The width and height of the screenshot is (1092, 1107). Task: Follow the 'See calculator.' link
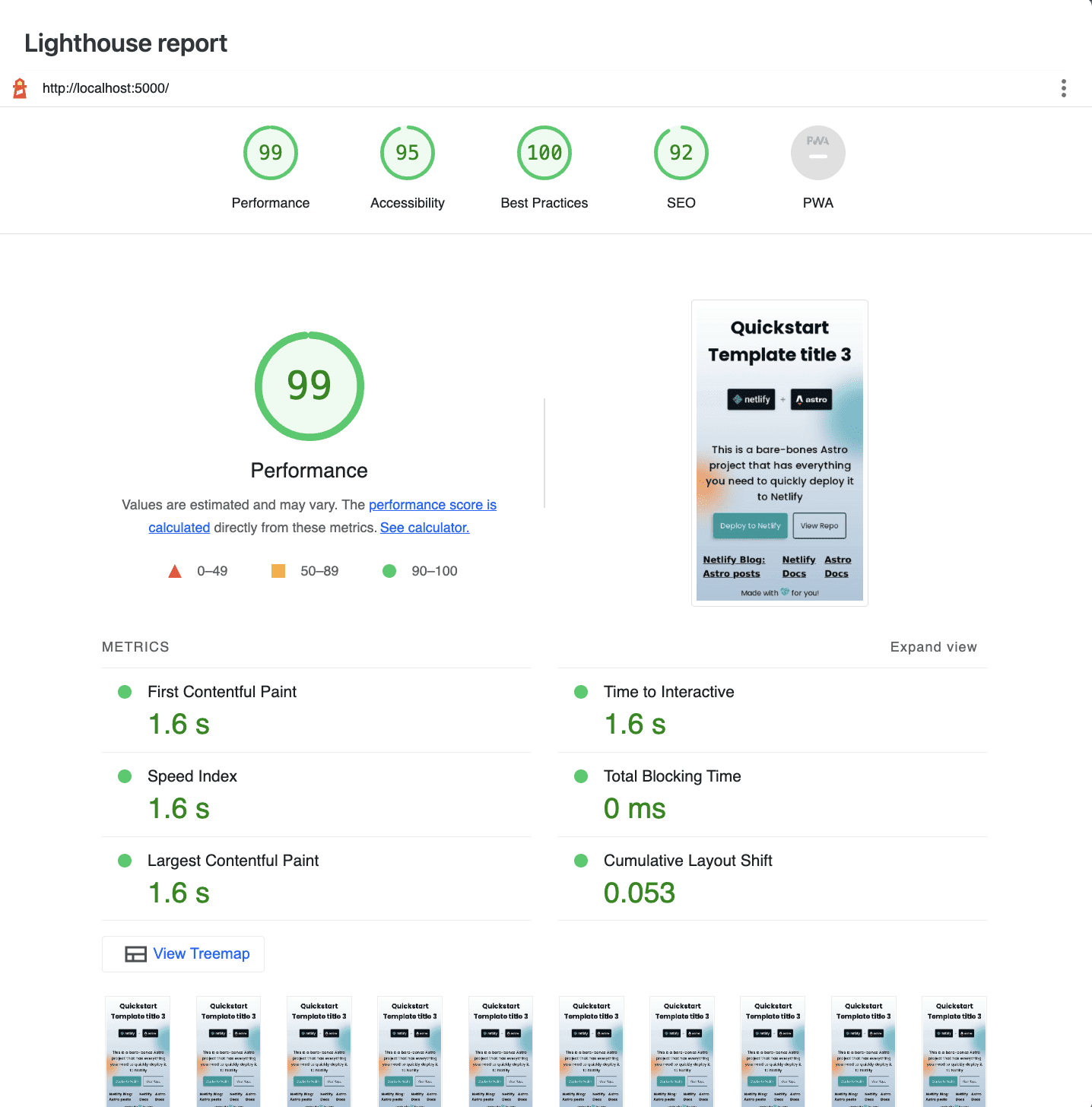[424, 528]
